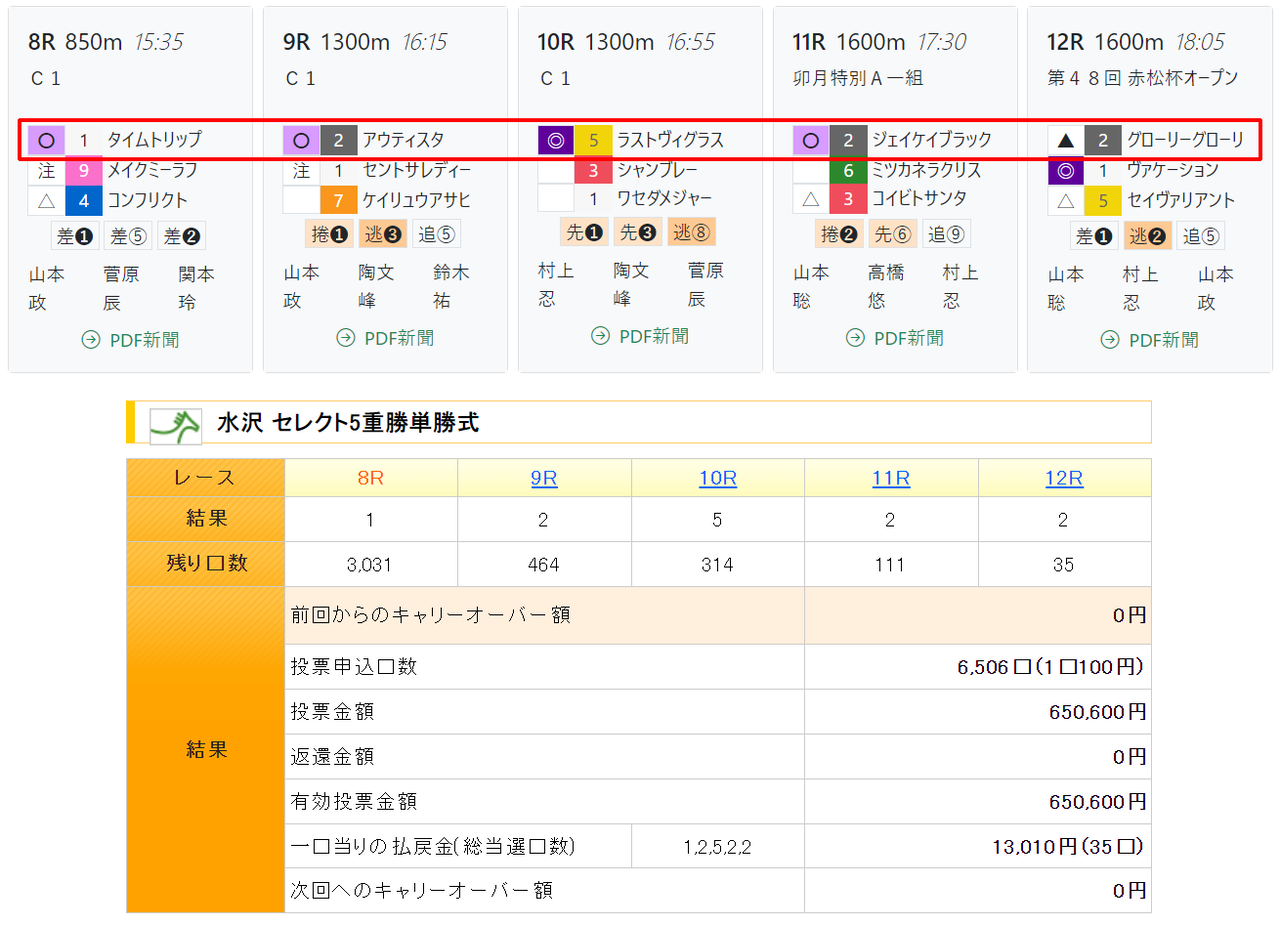Click the orange 8R header in the results table
This screenshot has width=1280, height=925.
(x=371, y=478)
